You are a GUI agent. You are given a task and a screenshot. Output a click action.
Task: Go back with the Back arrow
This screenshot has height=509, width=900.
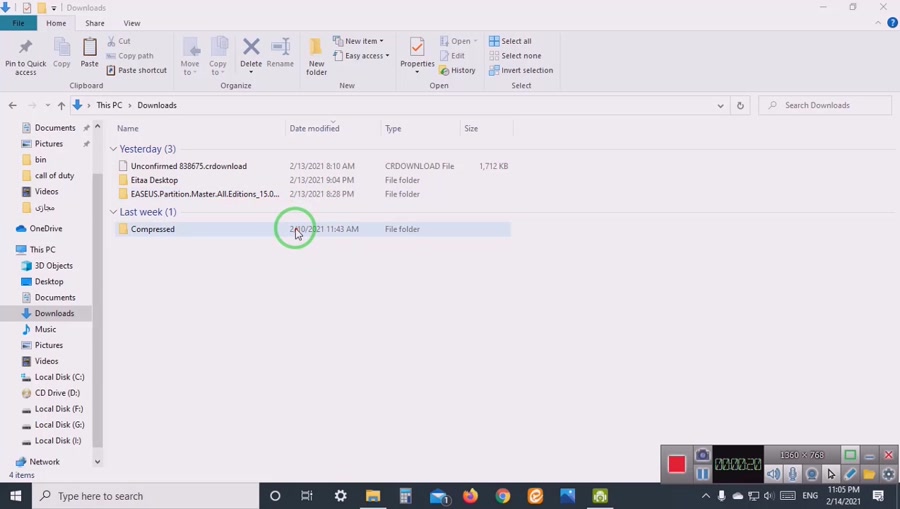coord(13,106)
